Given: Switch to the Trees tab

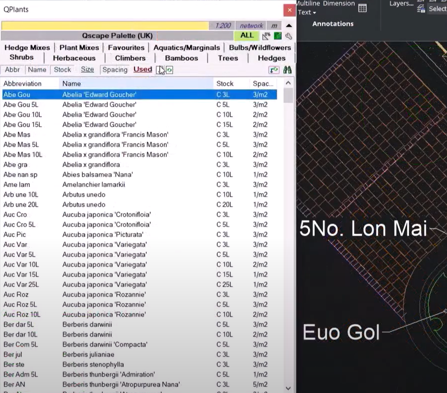Looking at the screenshot, I should point(228,58).
